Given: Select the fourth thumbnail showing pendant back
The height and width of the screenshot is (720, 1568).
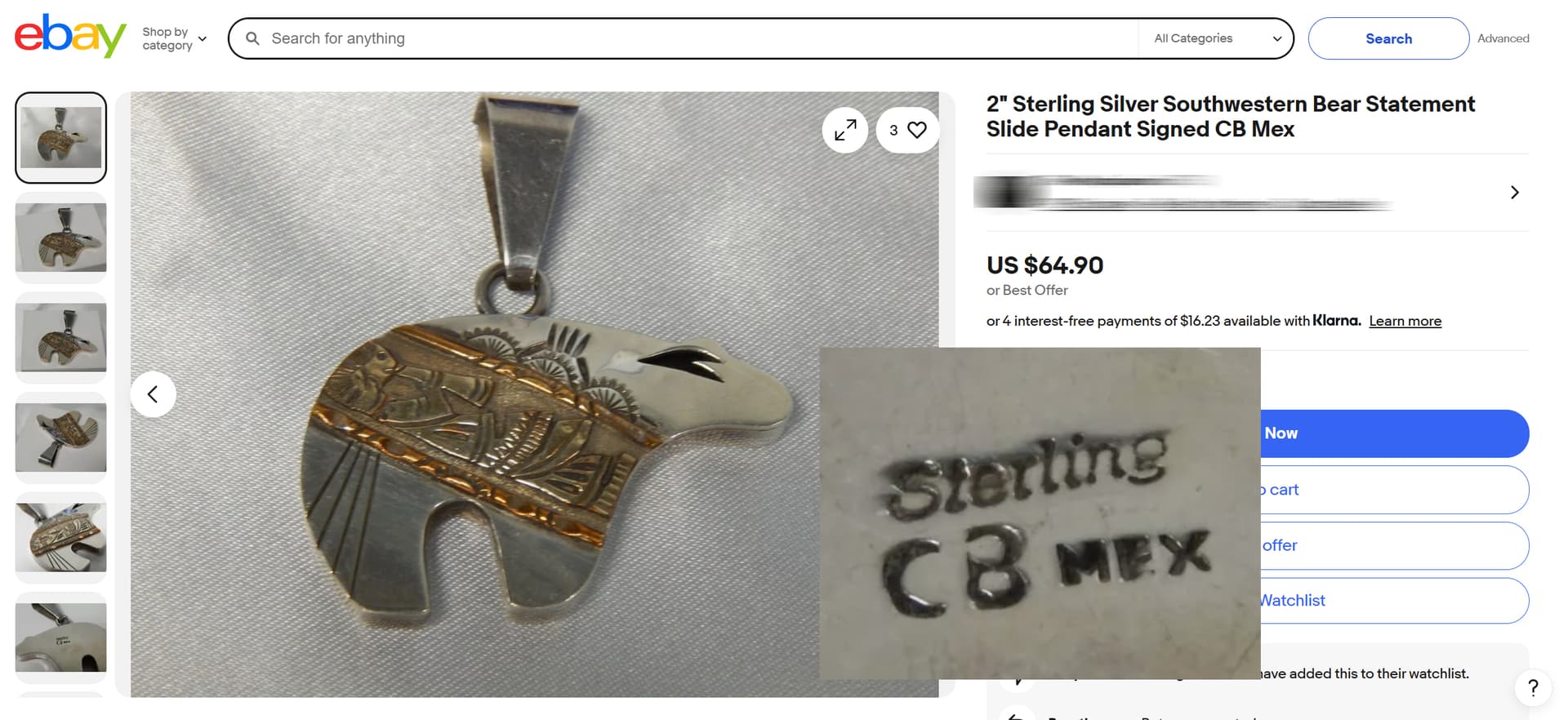Looking at the screenshot, I should tap(60, 438).
